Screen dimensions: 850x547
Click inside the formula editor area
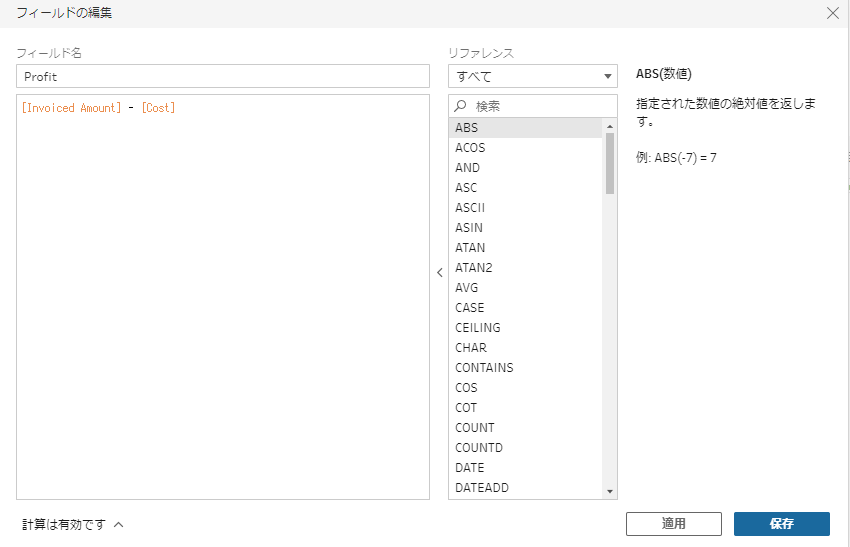click(223, 300)
